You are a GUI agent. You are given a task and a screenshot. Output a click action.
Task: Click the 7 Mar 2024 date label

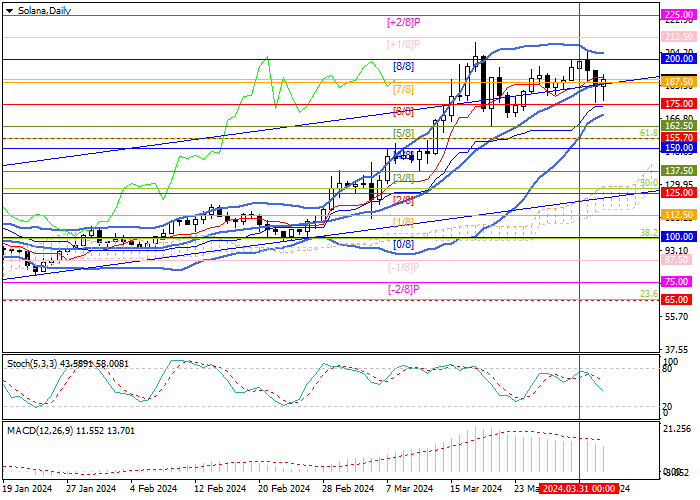click(x=410, y=488)
